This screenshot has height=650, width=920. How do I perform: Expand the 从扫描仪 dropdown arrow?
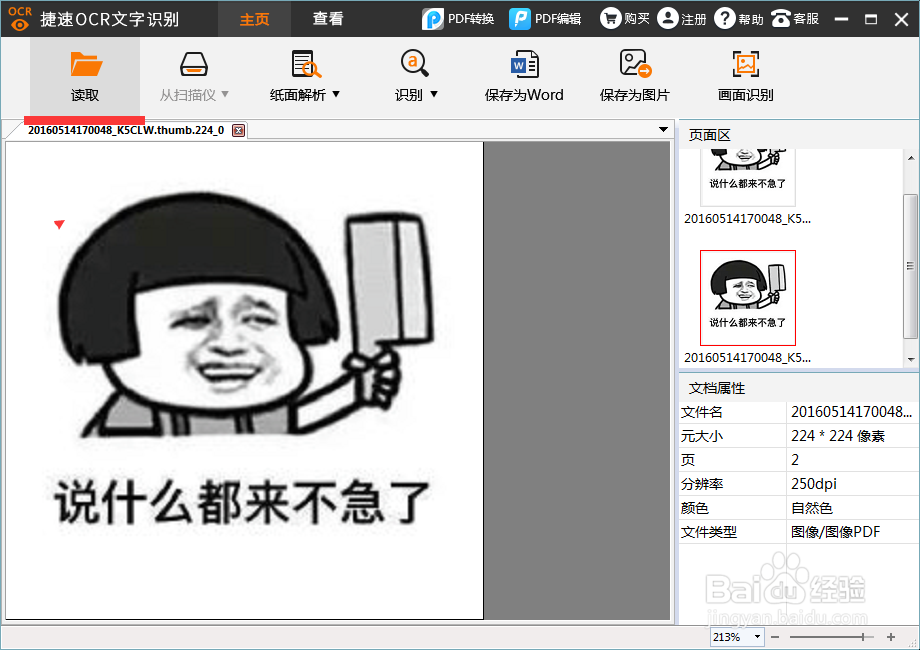225,94
